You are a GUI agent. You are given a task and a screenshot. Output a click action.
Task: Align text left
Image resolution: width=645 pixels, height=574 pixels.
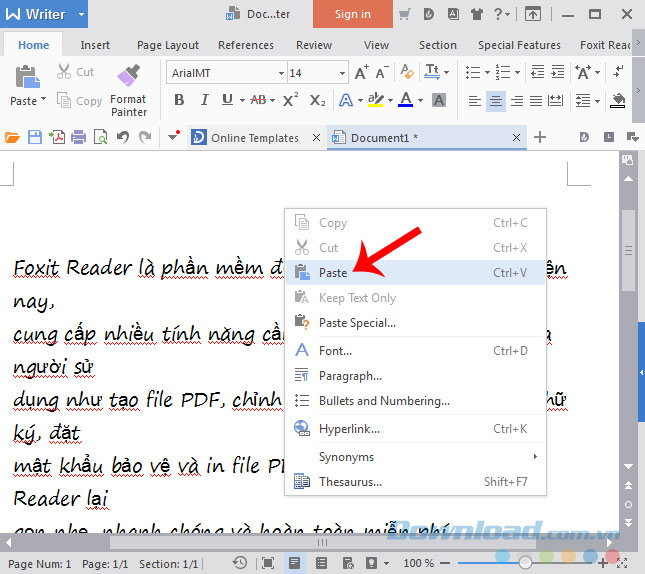475,100
